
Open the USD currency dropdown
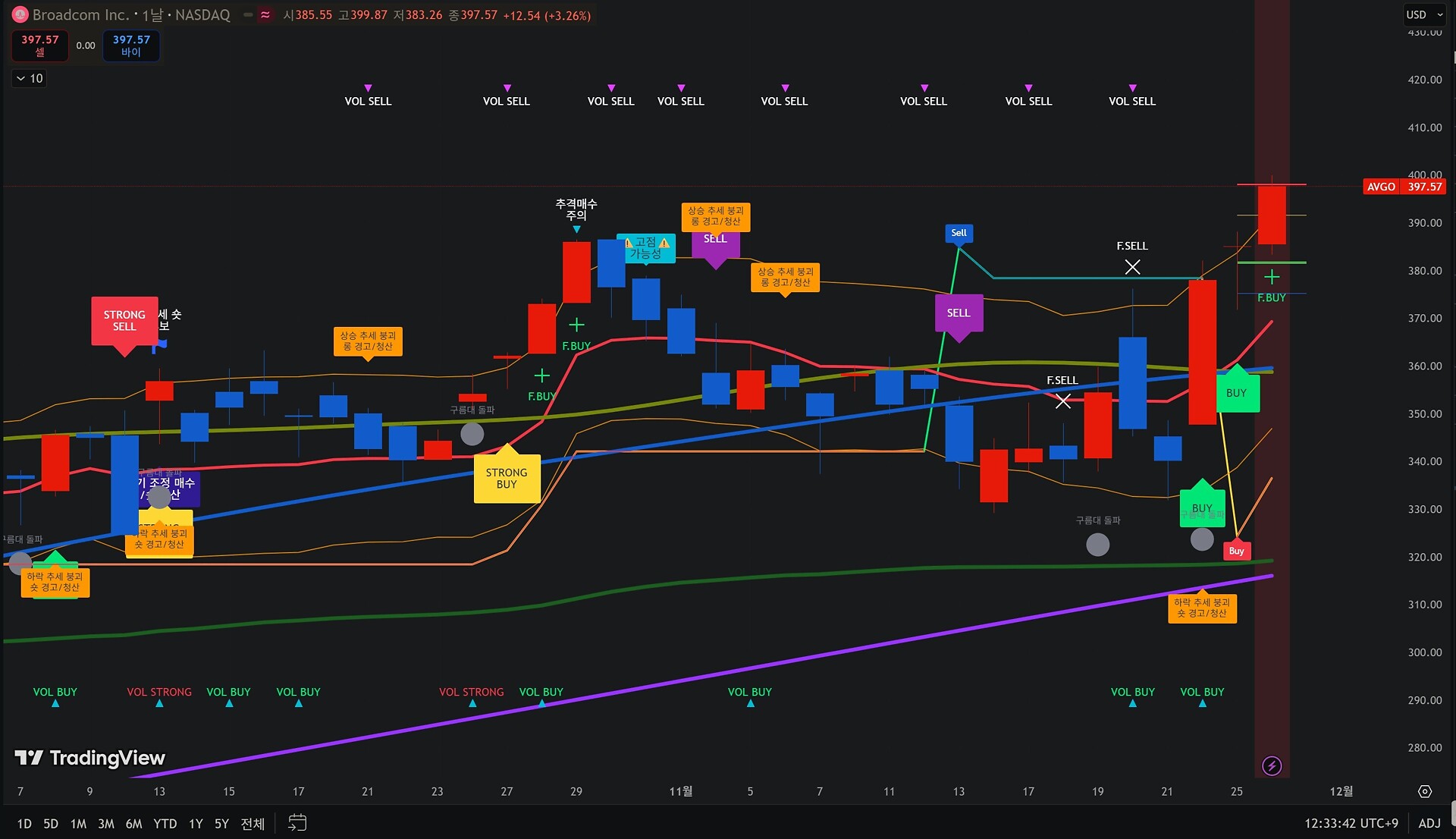1424,14
